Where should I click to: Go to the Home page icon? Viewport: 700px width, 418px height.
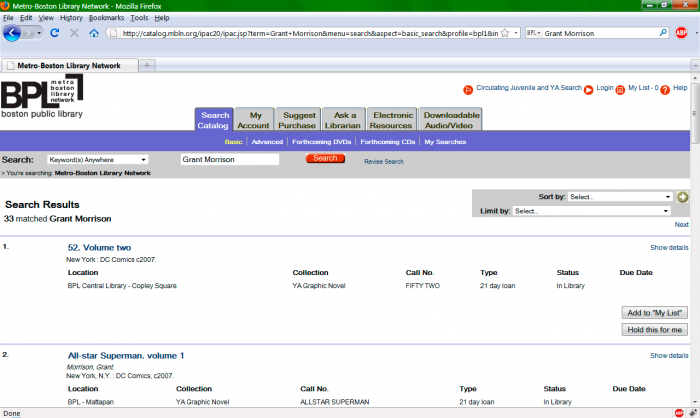[94, 33]
